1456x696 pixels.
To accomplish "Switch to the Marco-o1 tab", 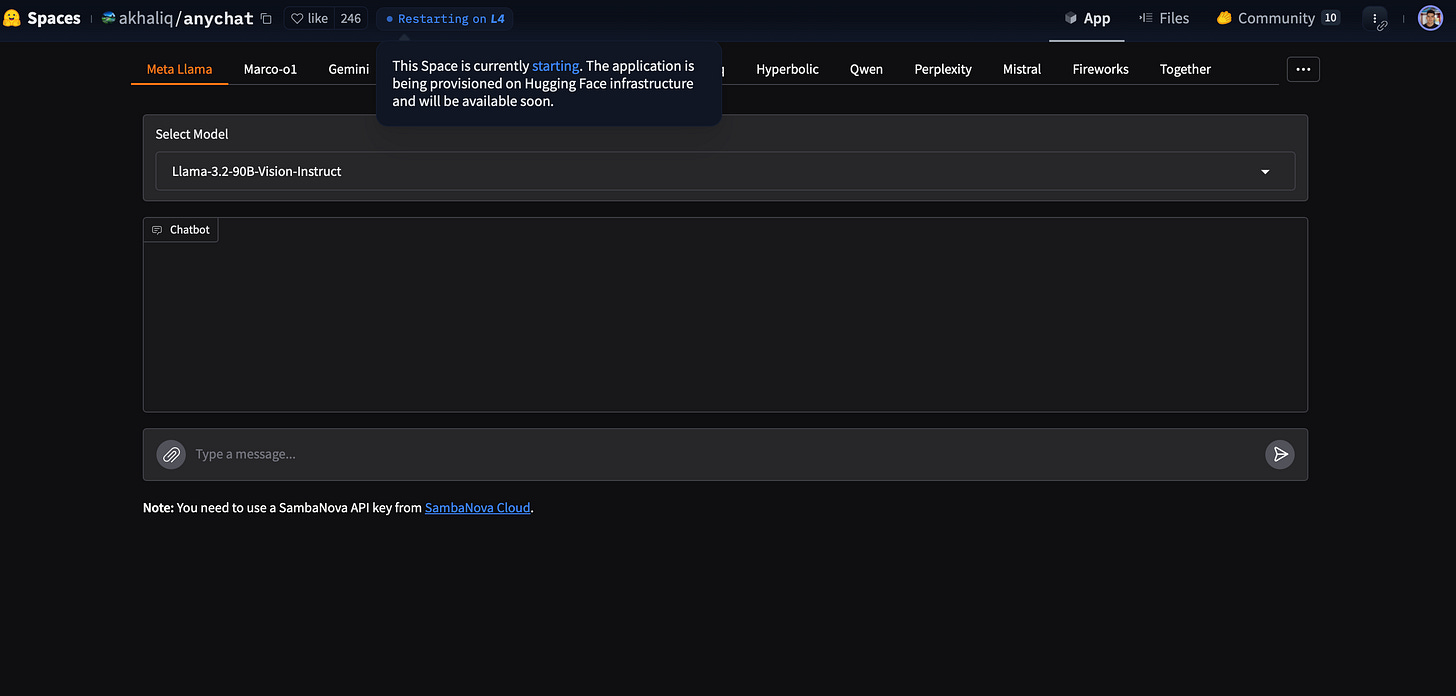I will [x=270, y=69].
